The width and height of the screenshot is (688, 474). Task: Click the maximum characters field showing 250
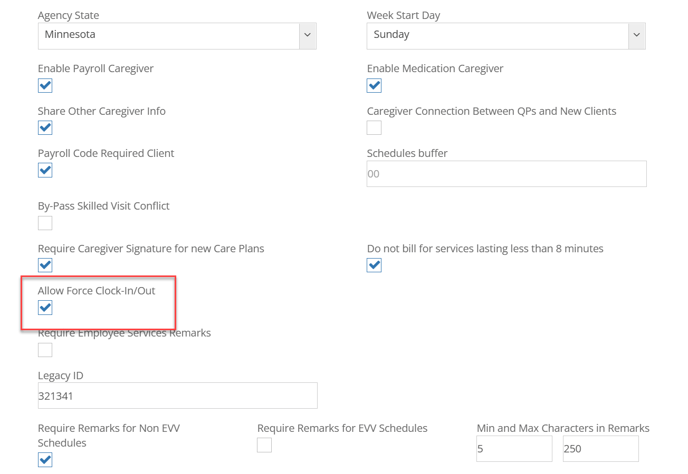pos(601,449)
